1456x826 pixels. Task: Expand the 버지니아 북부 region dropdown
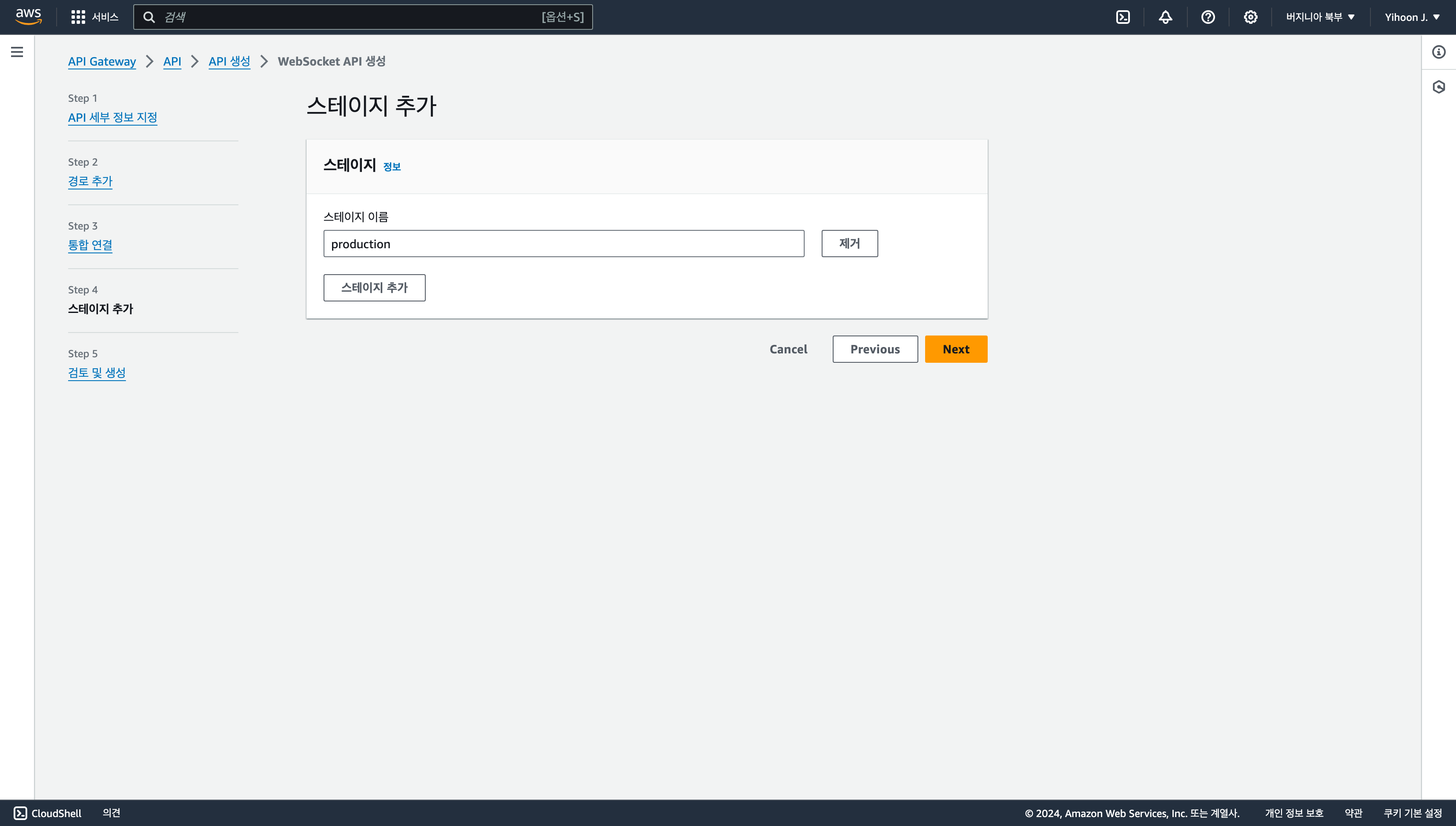pyautogui.click(x=1320, y=17)
